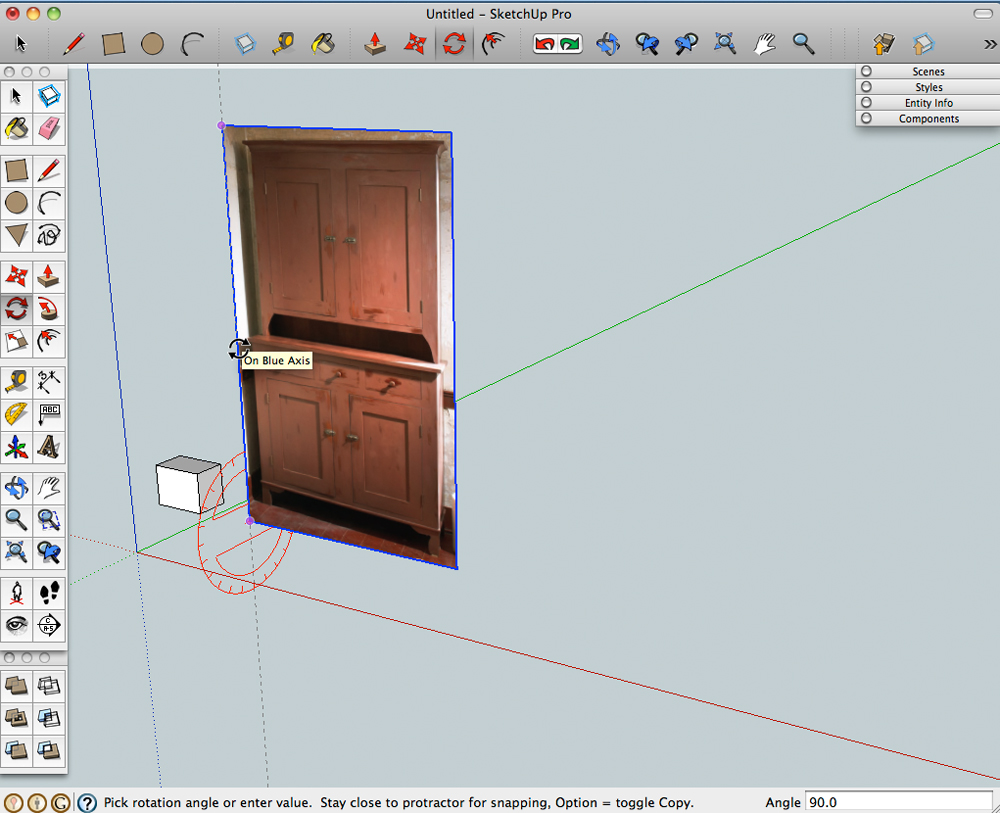Viewport: 1000px width, 813px height.
Task: Select the Section Plane tool
Action: pos(49,626)
